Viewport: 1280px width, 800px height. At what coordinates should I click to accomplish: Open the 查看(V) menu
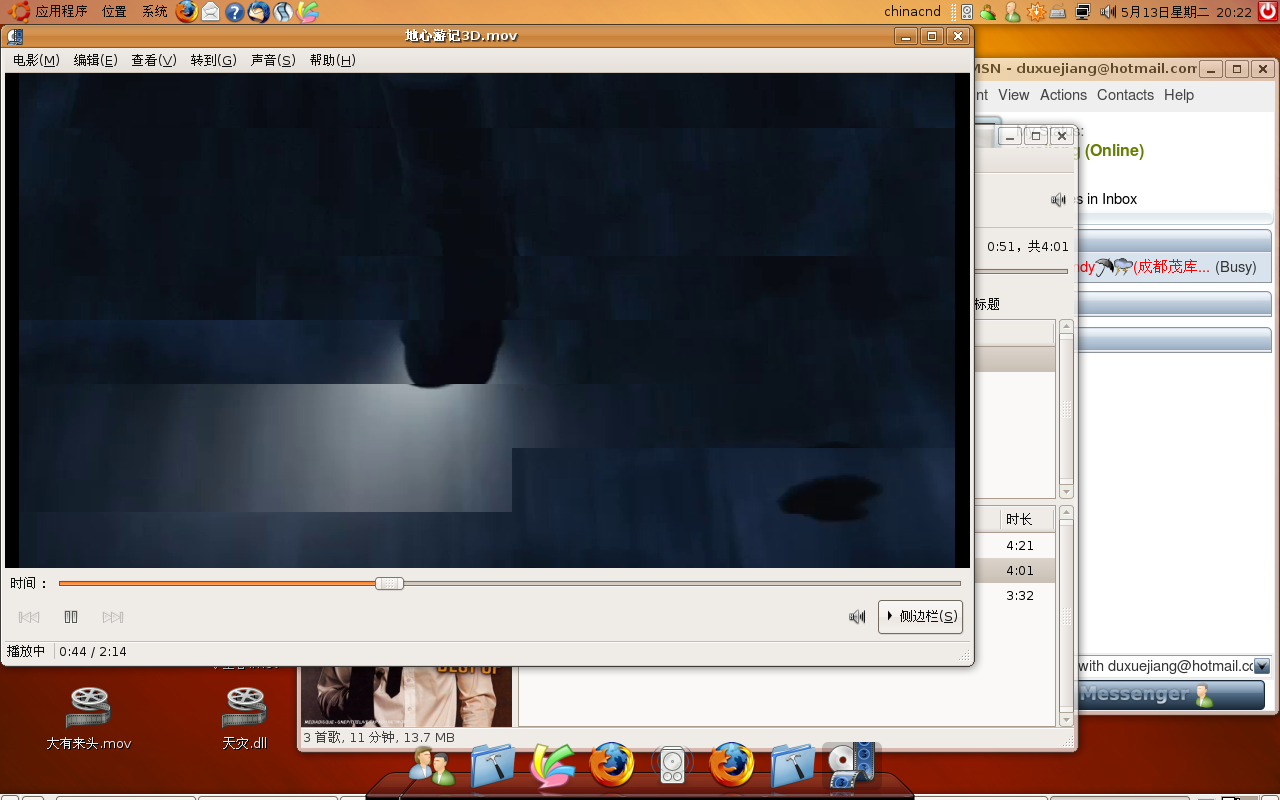(x=154, y=60)
